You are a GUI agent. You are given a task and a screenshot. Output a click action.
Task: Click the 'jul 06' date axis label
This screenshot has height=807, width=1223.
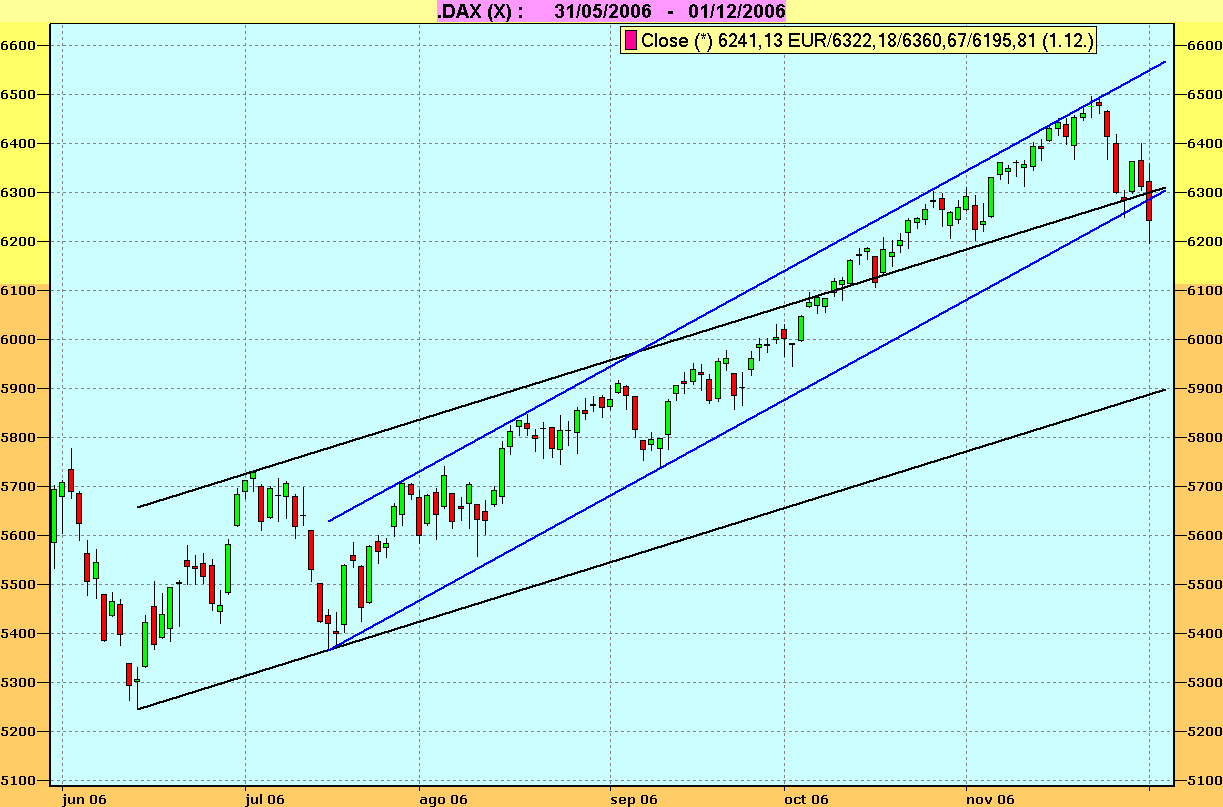point(265,798)
